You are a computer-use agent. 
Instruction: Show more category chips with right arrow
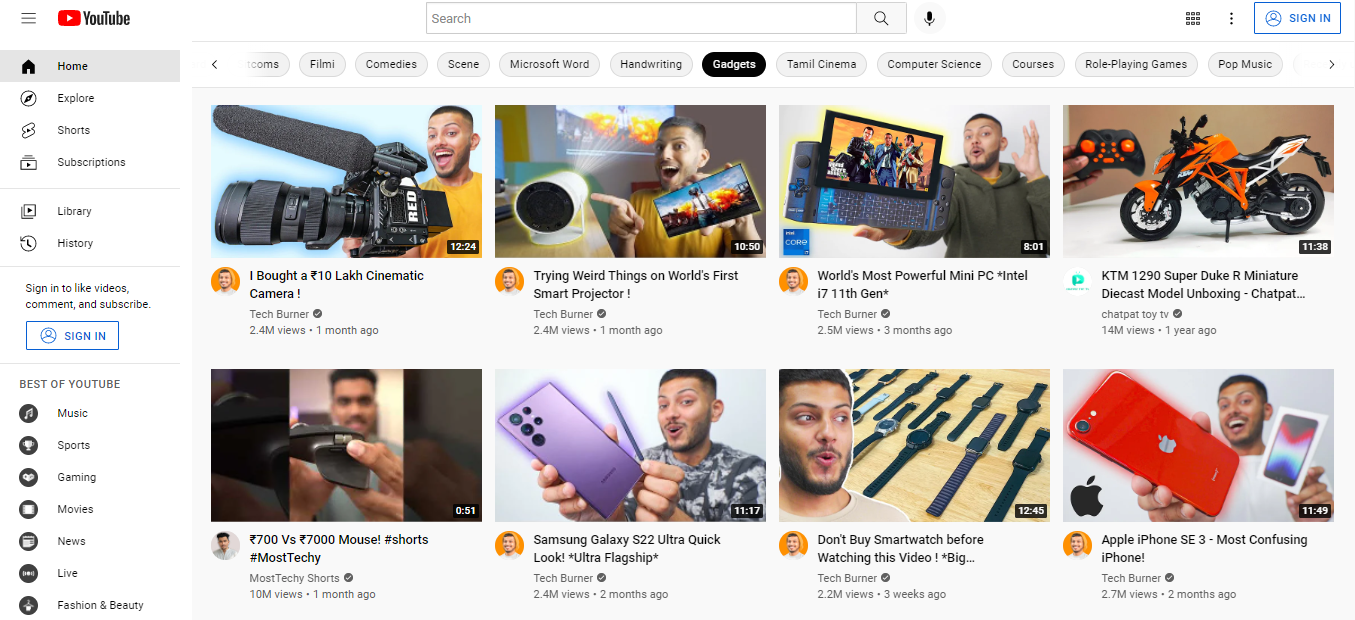coord(1331,64)
